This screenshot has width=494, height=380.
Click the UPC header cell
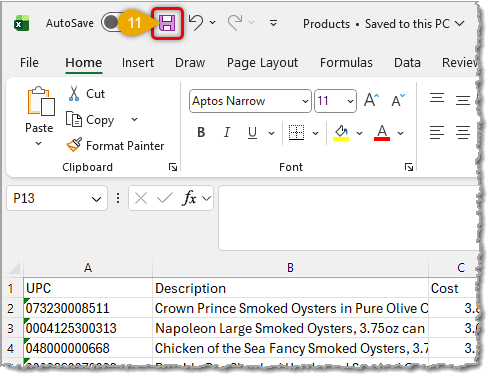coord(88,288)
